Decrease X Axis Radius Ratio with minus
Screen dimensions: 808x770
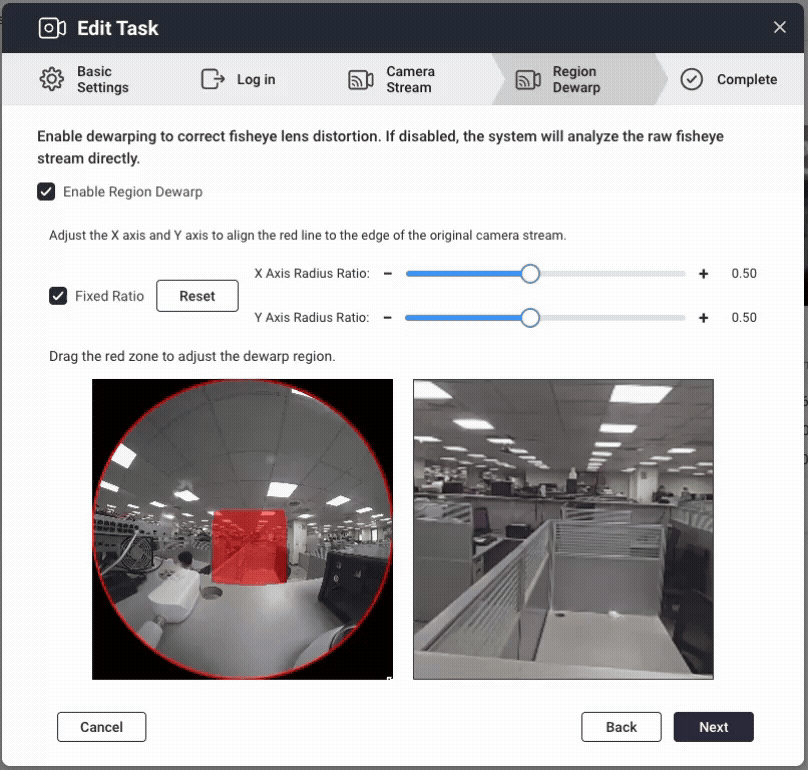(388, 274)
